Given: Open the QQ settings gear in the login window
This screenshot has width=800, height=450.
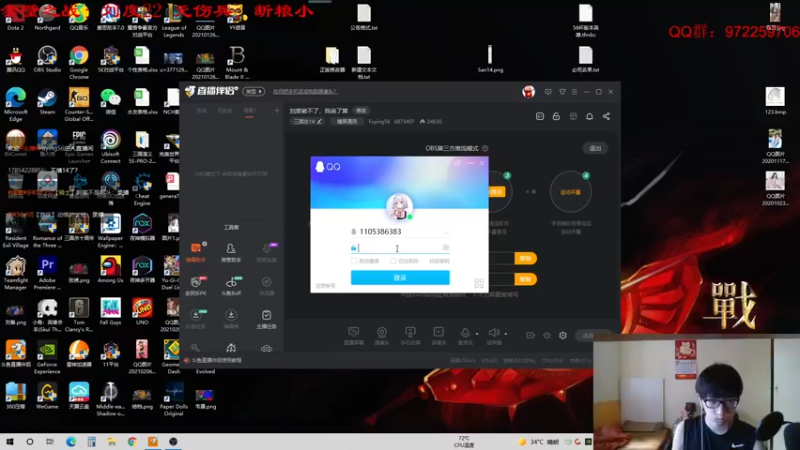Looking at the screenshot, I should pyautogui.click(x=457, y=163).
